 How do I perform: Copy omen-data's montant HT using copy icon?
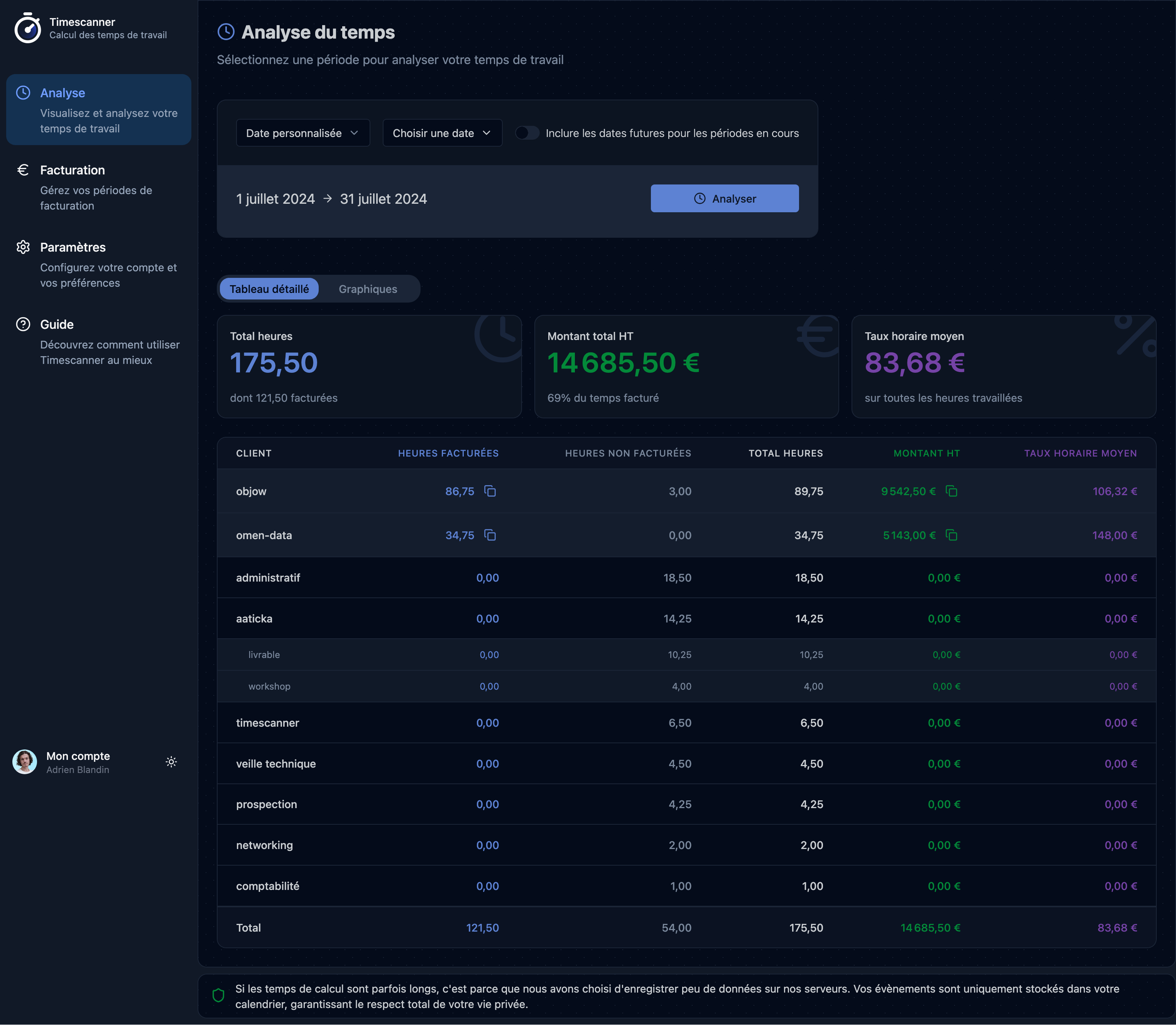951,535
